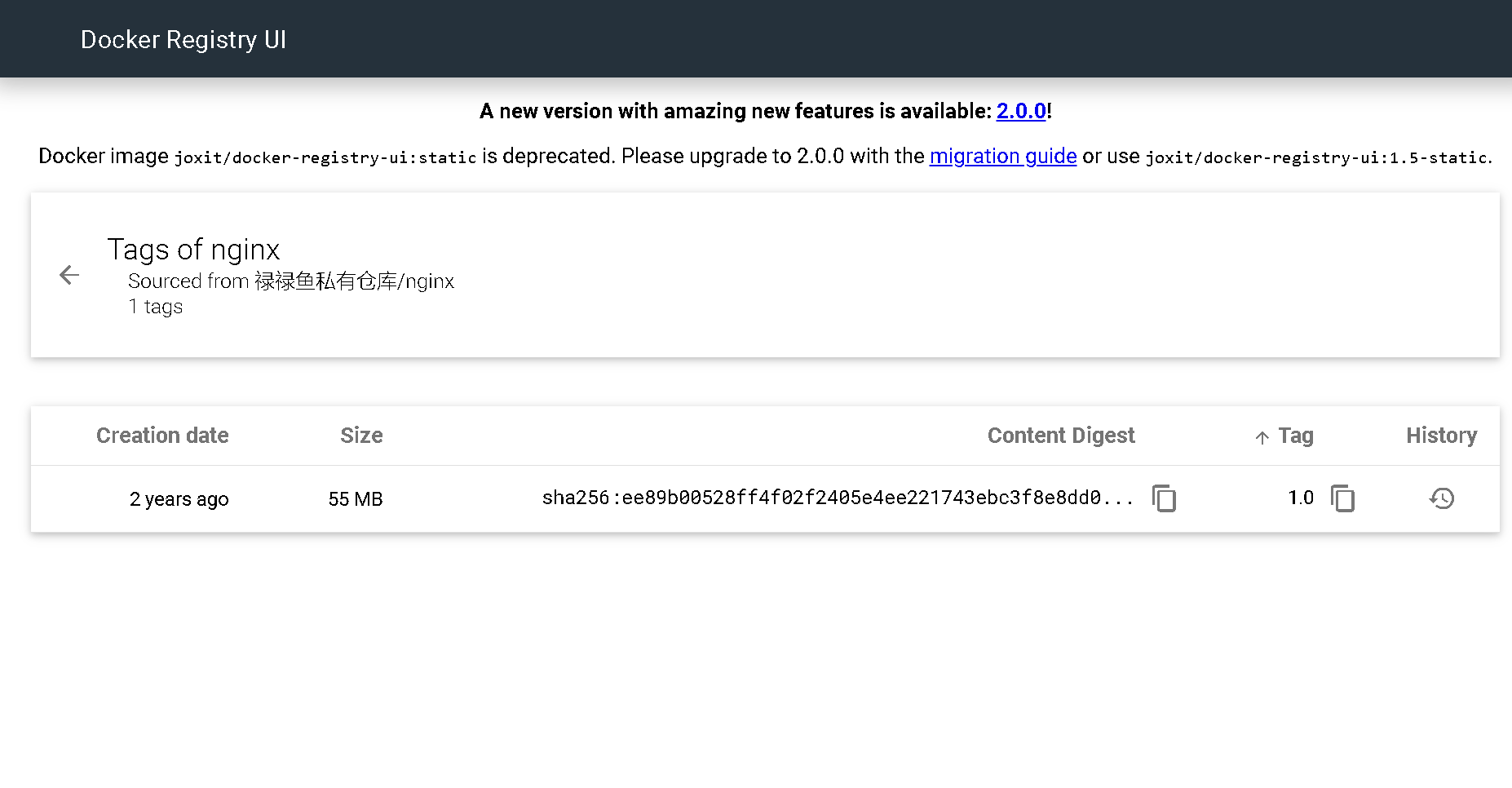Click the 1.0 tag value
Screen dimensions: 1512x788
(x=1301, y=498)
